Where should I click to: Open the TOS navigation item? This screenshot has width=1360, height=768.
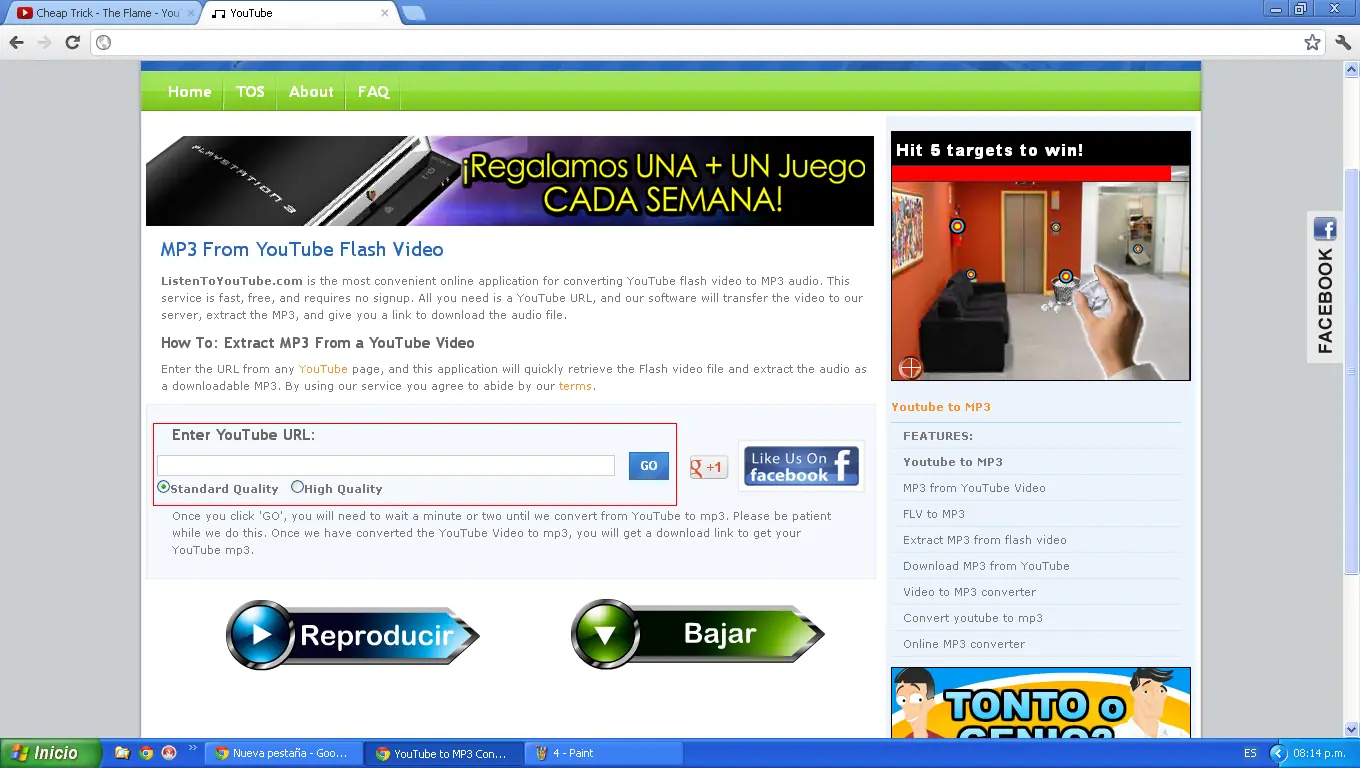250,92
